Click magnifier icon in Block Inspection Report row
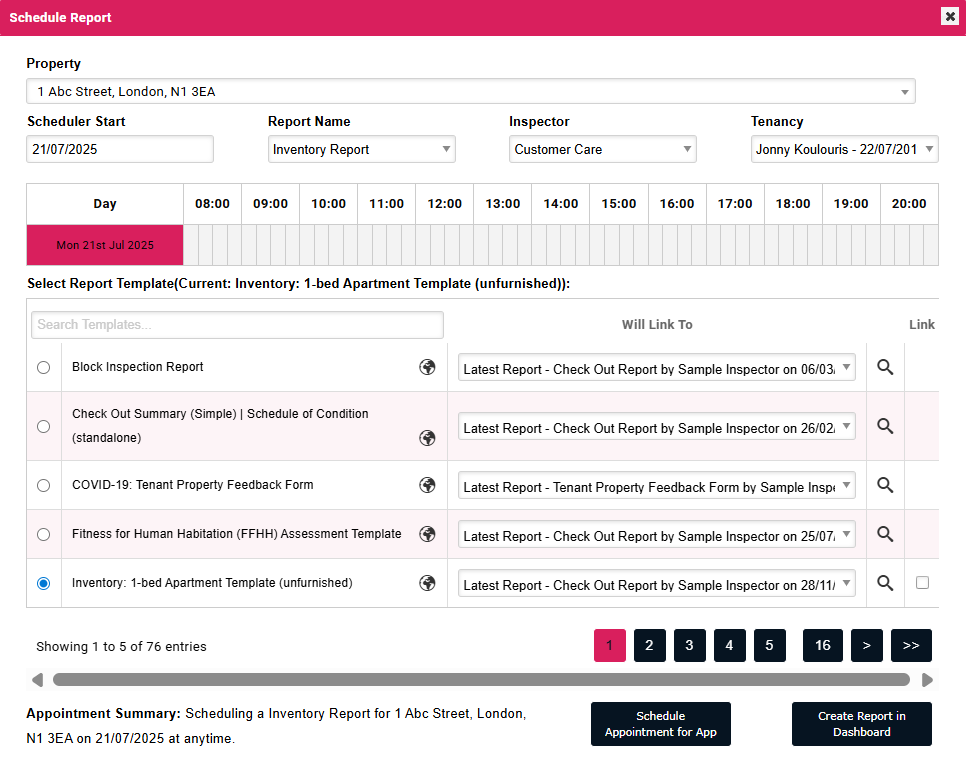966x784 pixels. [x=884, y=367]
